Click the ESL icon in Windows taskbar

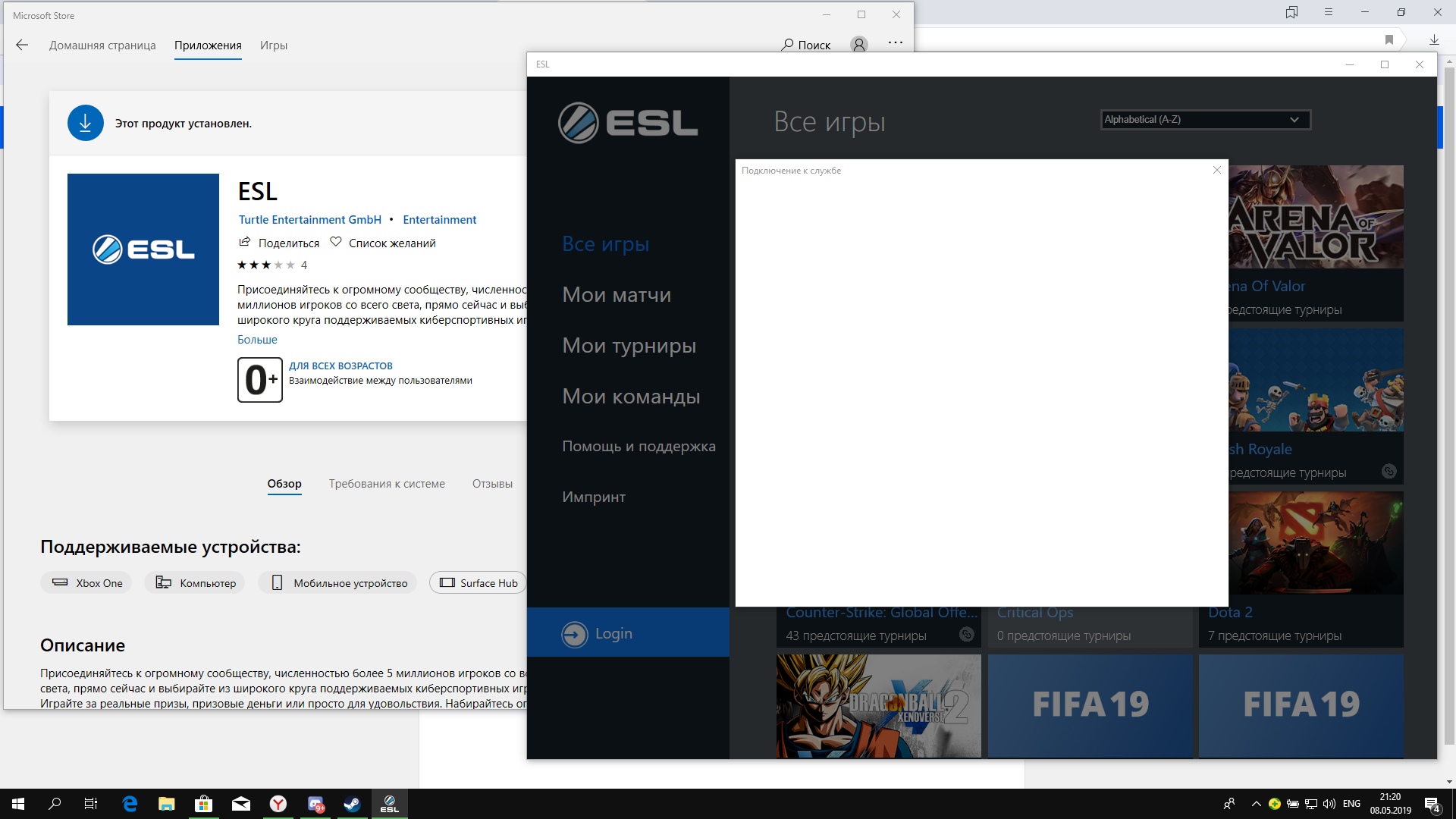click(390, 805)
